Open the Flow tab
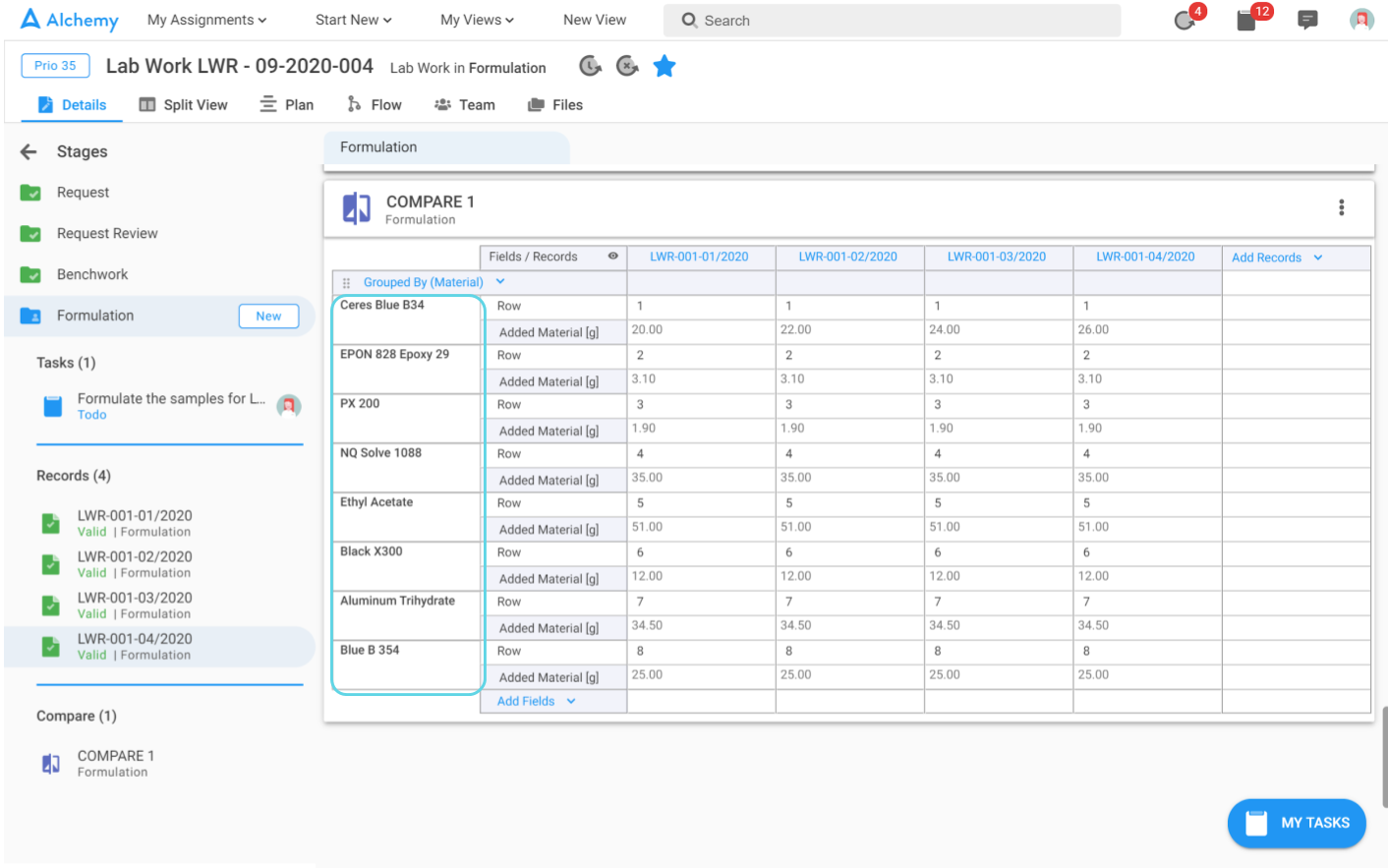 pos(374,105)
